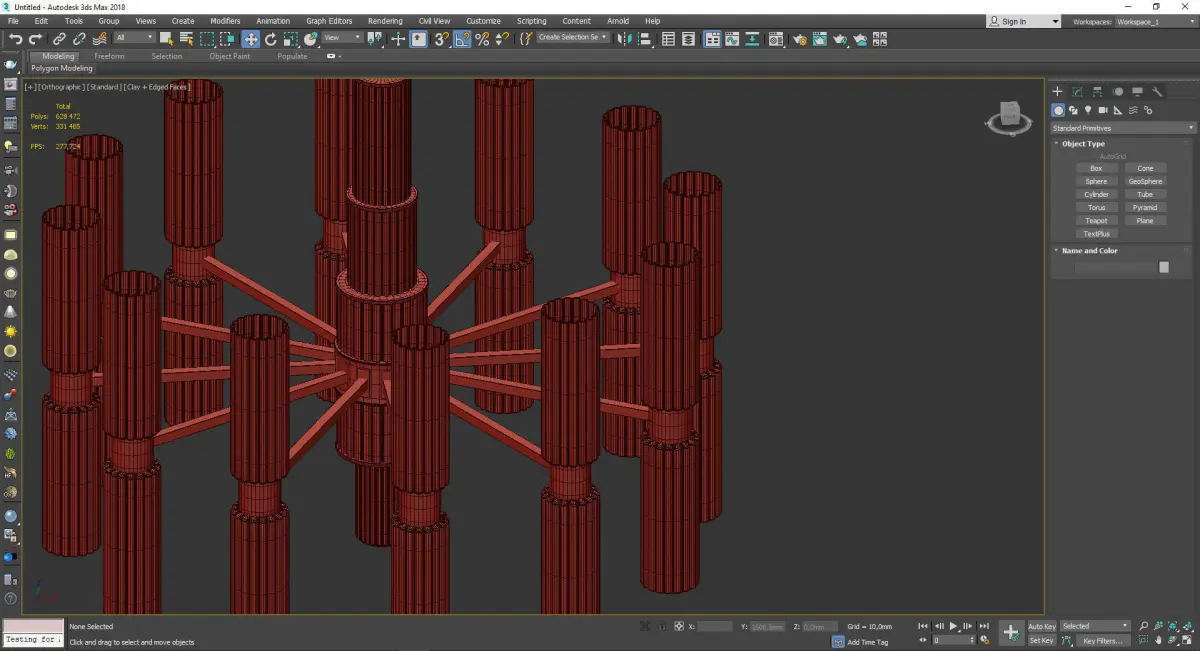The image size is (1200, 651).
Task: Switch to Lights category in Create panel
Action: click(x=1088, y=110)
